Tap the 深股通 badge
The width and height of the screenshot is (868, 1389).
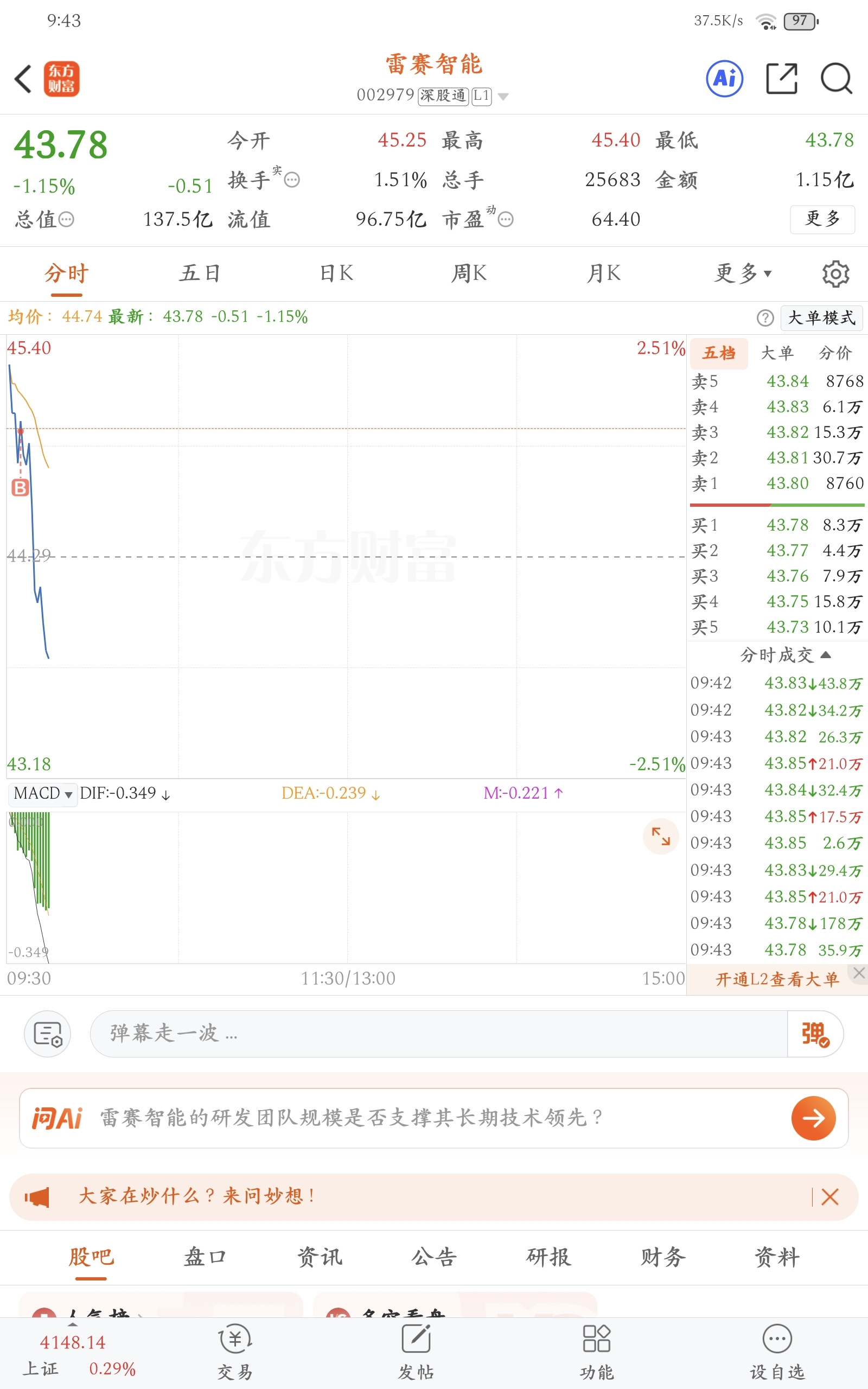pos(443,95)
